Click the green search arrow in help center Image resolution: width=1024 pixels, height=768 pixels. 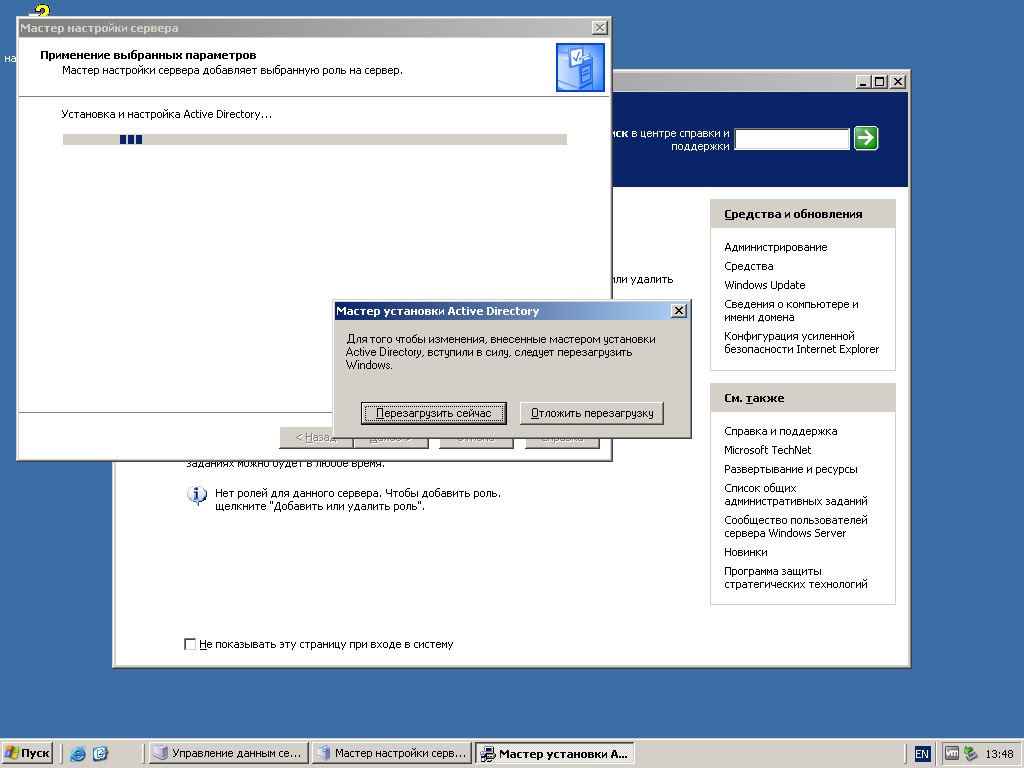coord(866,138)
